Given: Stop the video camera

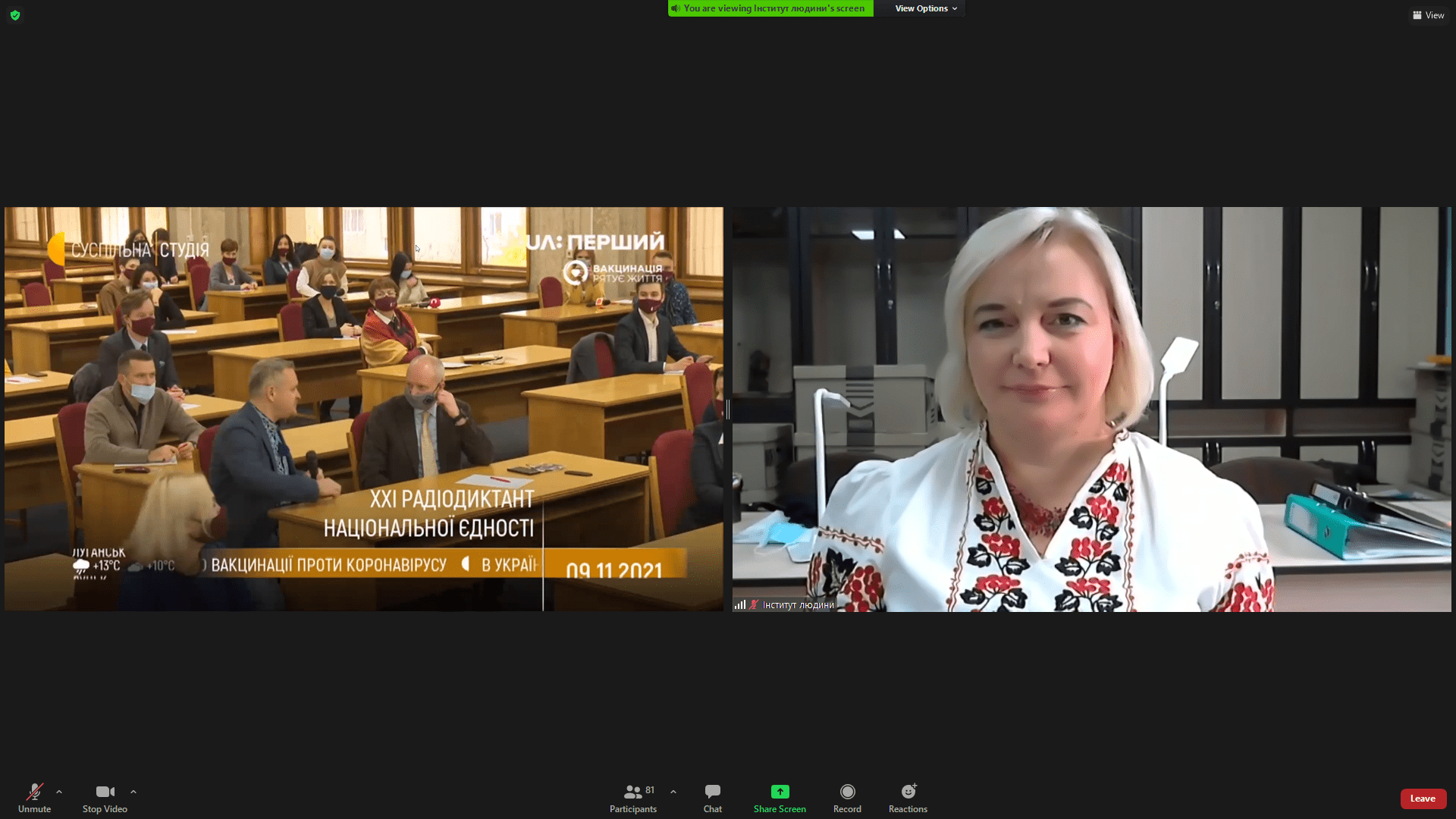Looking at the screenshot, I should point(105,792).
